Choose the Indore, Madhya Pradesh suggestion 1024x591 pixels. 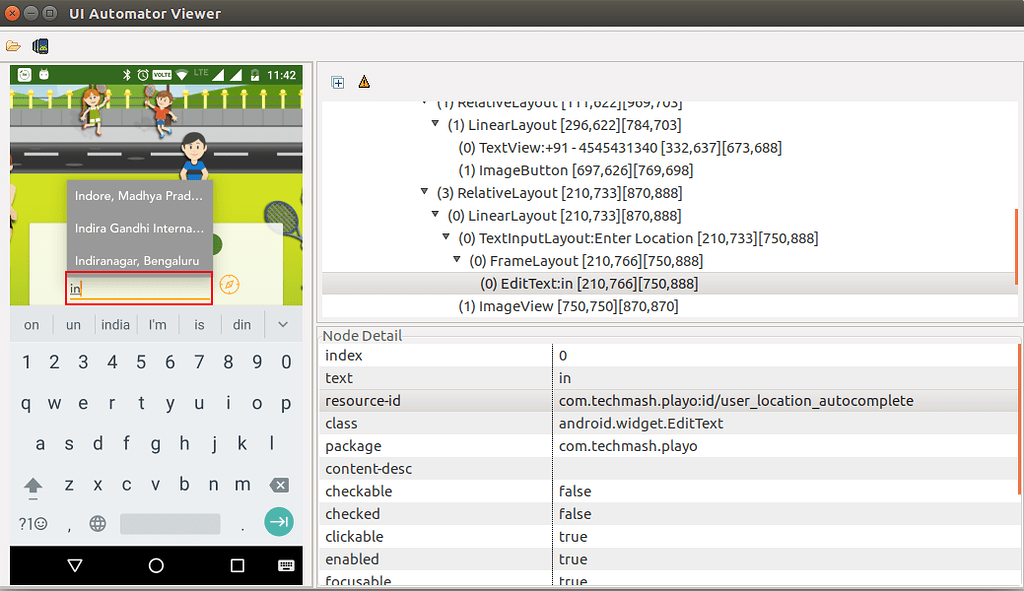[x=140, y=196]
